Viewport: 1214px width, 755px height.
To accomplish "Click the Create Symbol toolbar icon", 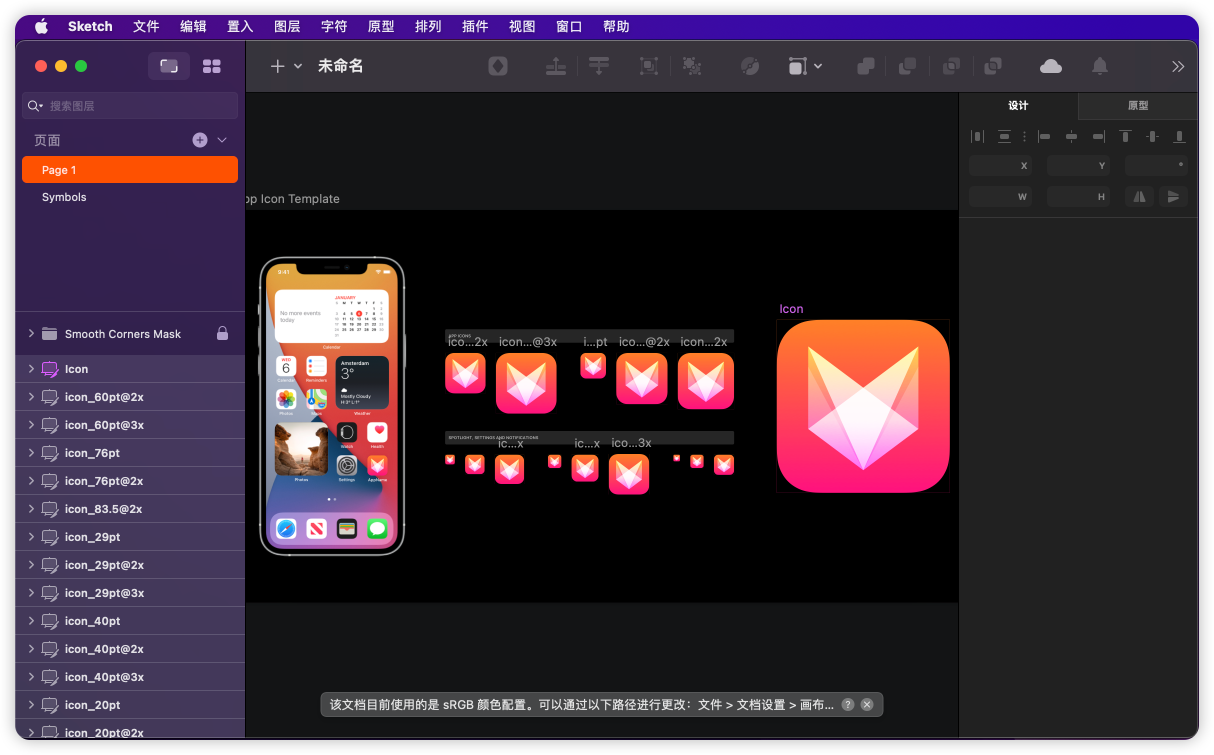I will [497, 66].
